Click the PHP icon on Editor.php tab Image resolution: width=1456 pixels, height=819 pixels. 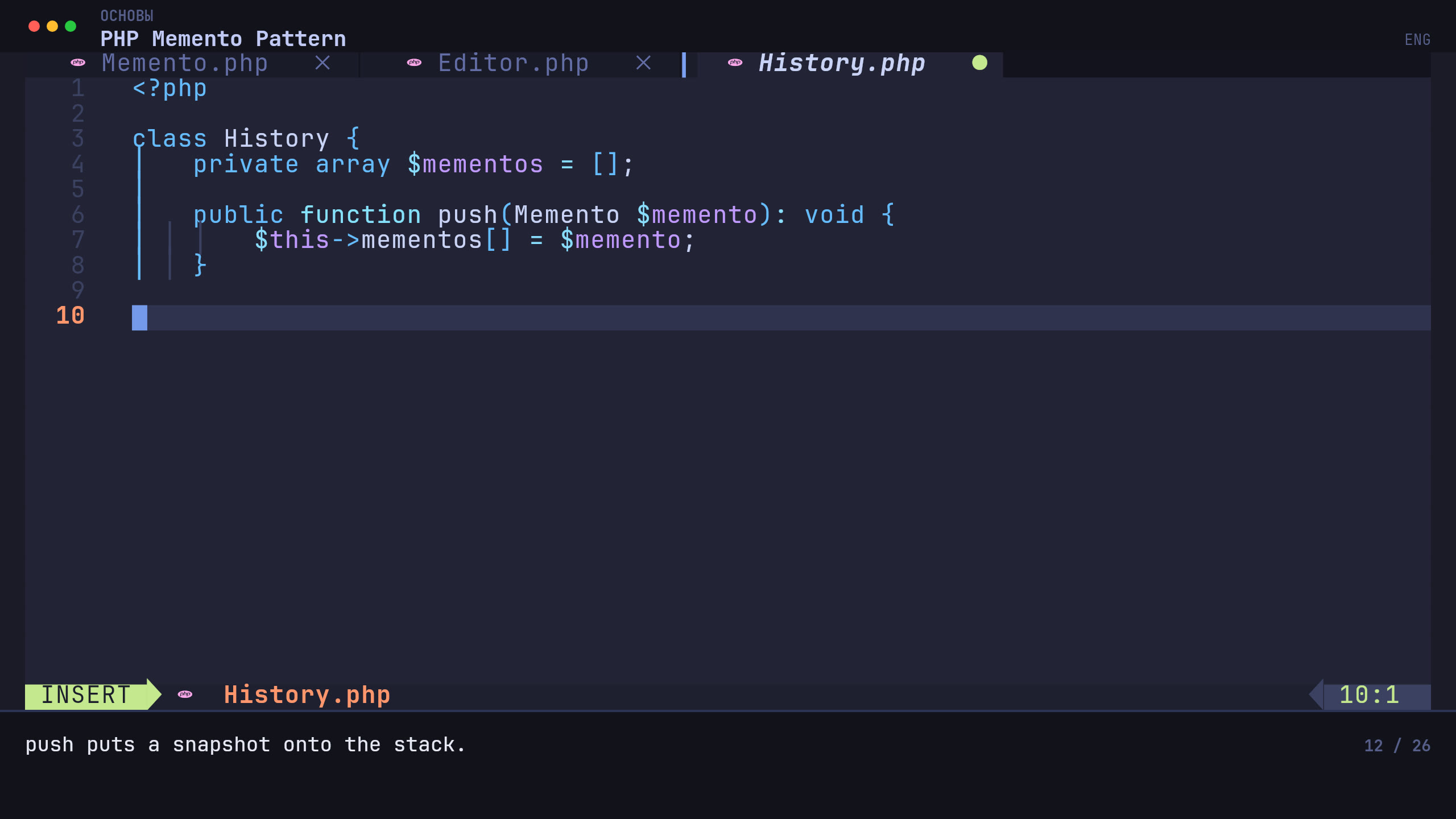click(x=414, y=63)
